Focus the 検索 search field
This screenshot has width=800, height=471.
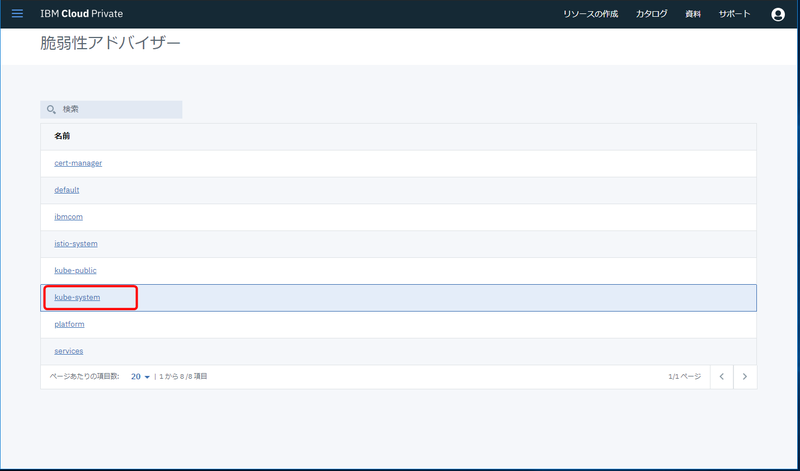[x=111, y=109]
